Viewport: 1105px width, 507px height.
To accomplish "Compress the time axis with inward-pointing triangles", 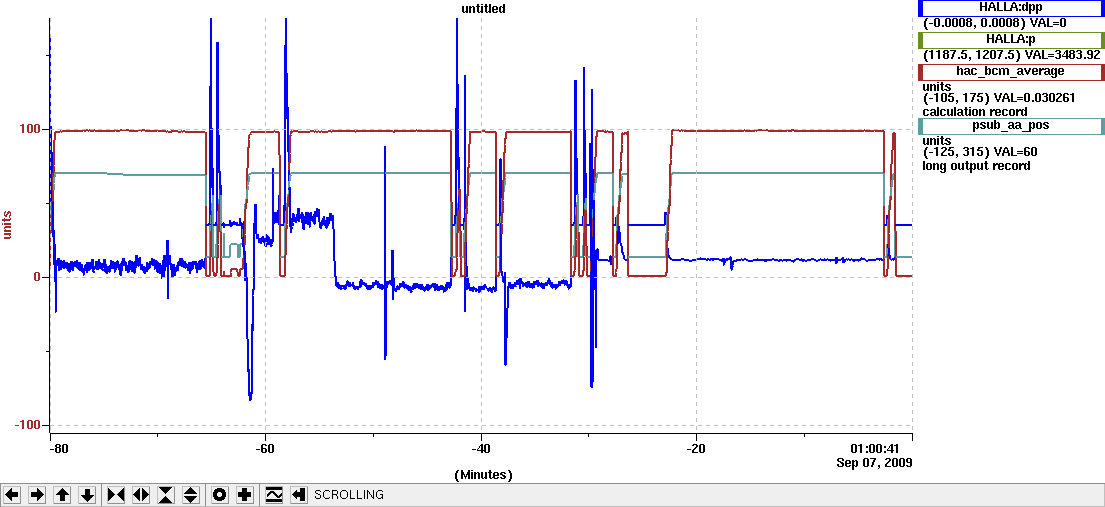I will click(116, 495).
